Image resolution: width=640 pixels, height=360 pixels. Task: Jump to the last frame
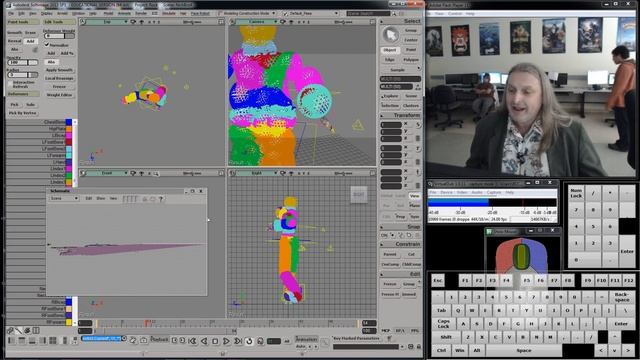tap(238, 341)
